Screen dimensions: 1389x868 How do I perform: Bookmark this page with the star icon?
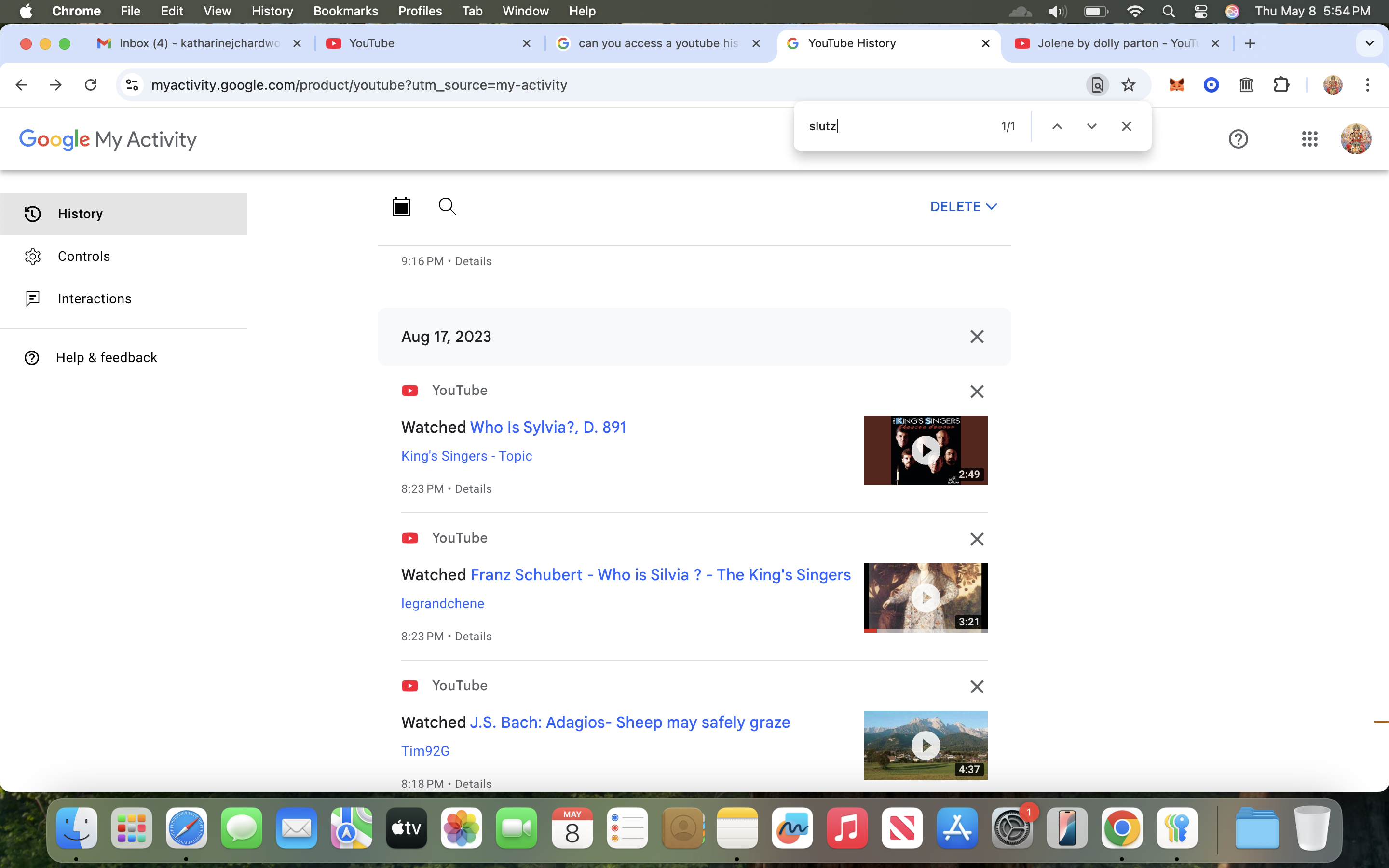(x=1129, y=85)
